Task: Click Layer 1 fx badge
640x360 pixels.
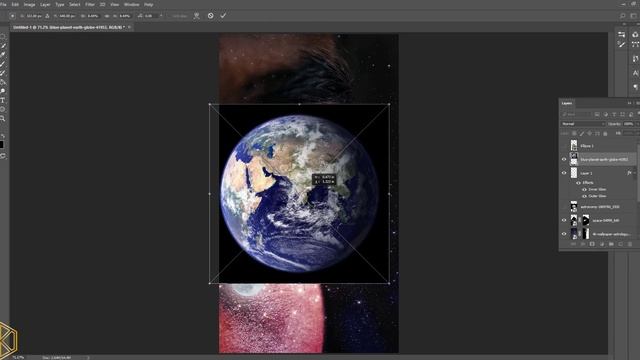Action: 629,173
